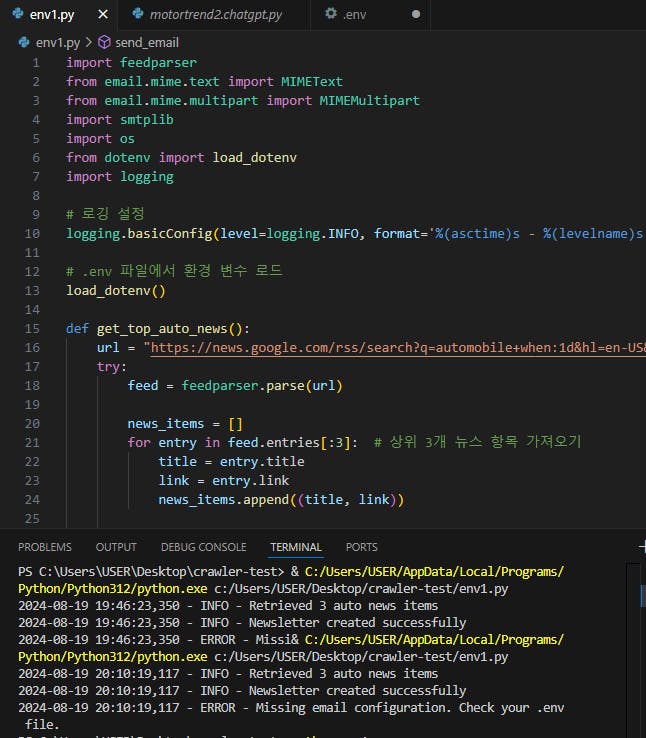Viewport: 646px width, 738px height.
Task: Click the gear icon on .env tab
Action: (x=331, y=13)
